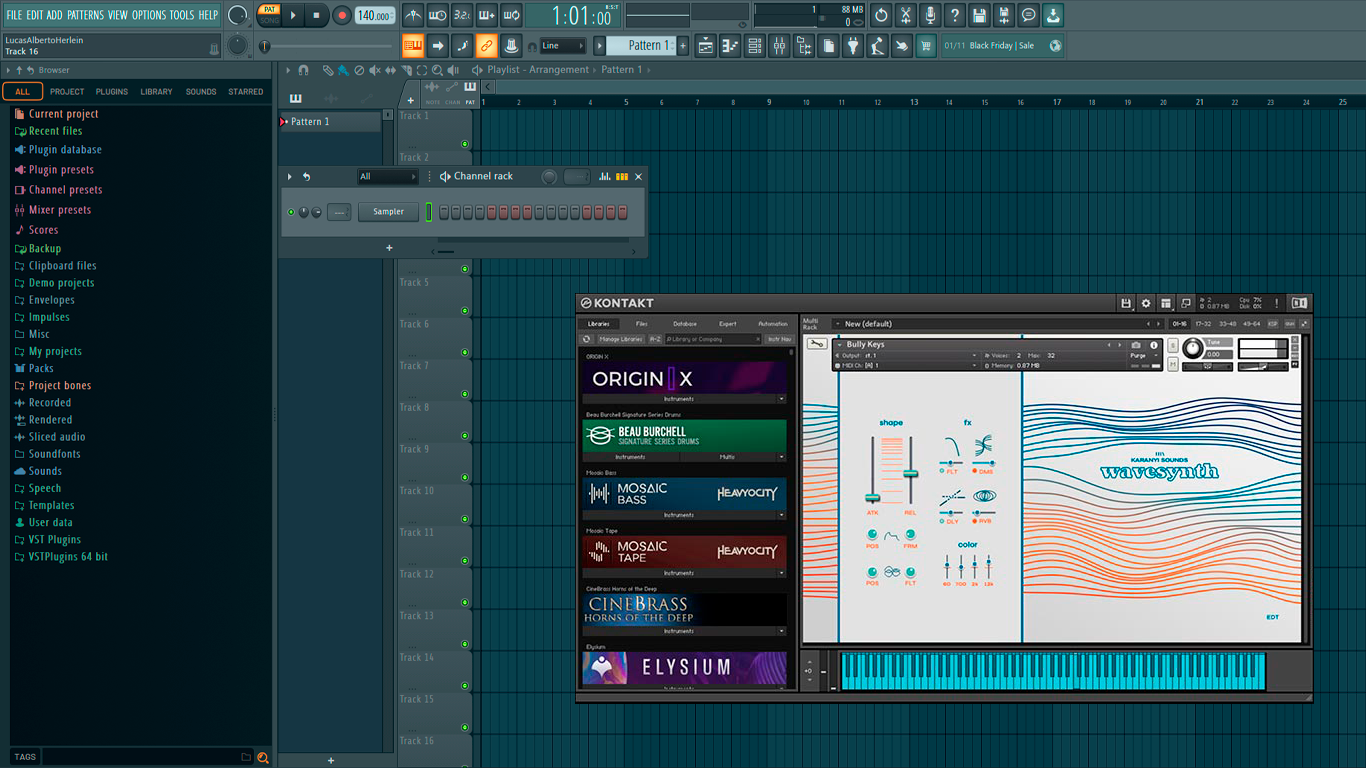The height and width of the screenshot is (768, 1366).
Task: Open ORIGIN X Instruments dropdown arrow
Action: (x=782, y=399)
